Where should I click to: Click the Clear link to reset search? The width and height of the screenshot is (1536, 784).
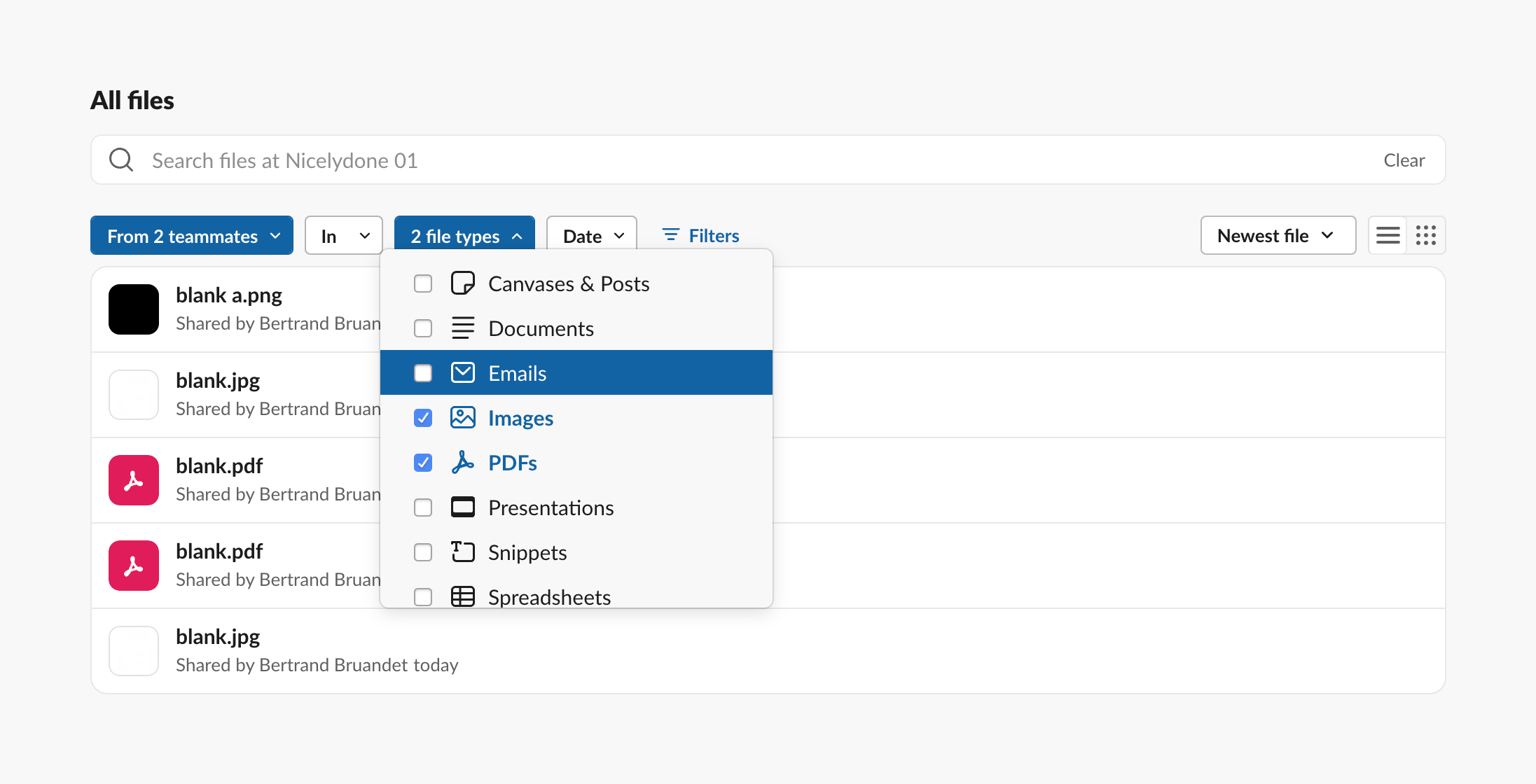click(x=1404, y=160)
